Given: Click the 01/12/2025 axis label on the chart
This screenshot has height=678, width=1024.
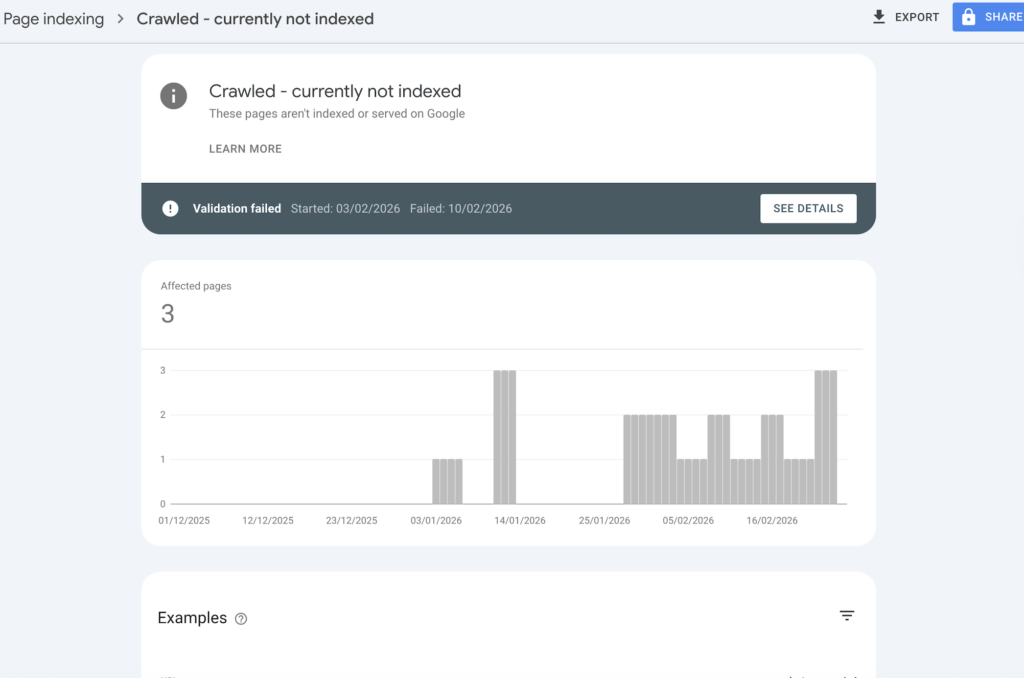Looking at the screenshot, I should (x=183, y=520).
